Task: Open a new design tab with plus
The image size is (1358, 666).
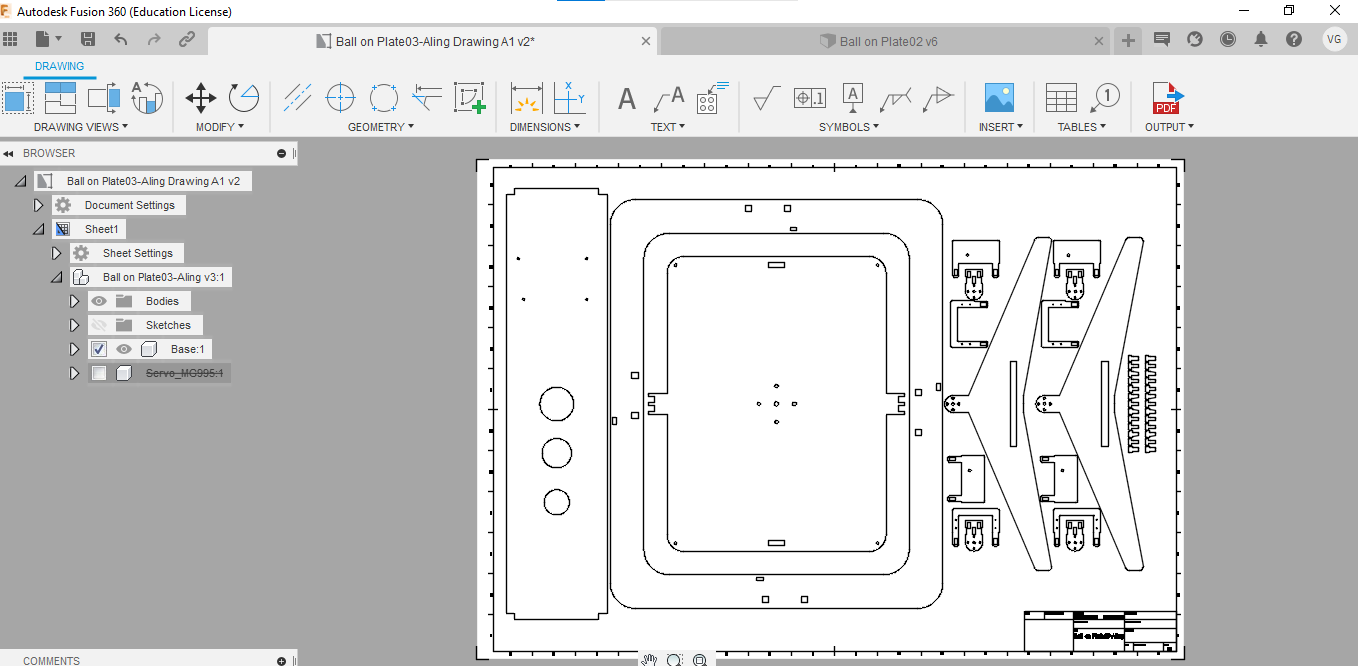Action: (1128, 40)
